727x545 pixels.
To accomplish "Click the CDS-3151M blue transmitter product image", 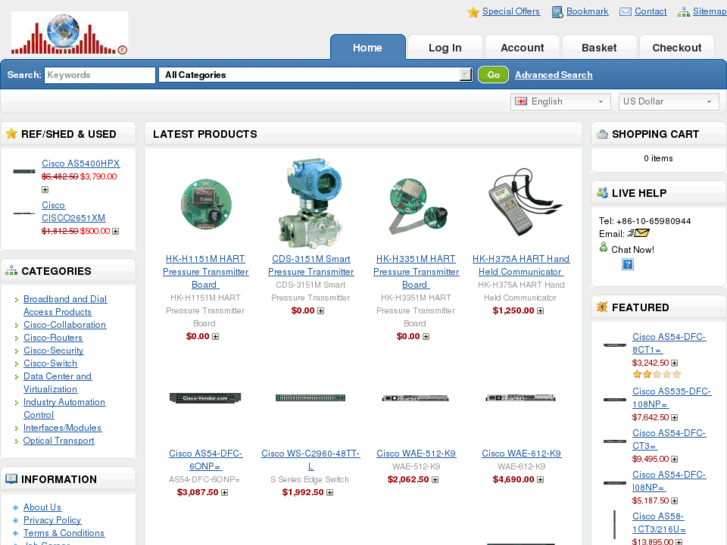I will click(x=311, y=203).
